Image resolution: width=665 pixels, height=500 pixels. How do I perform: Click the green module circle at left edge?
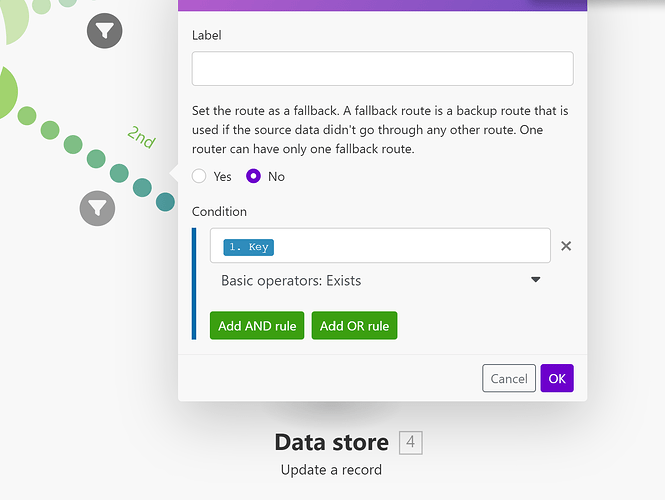[6, 95]
